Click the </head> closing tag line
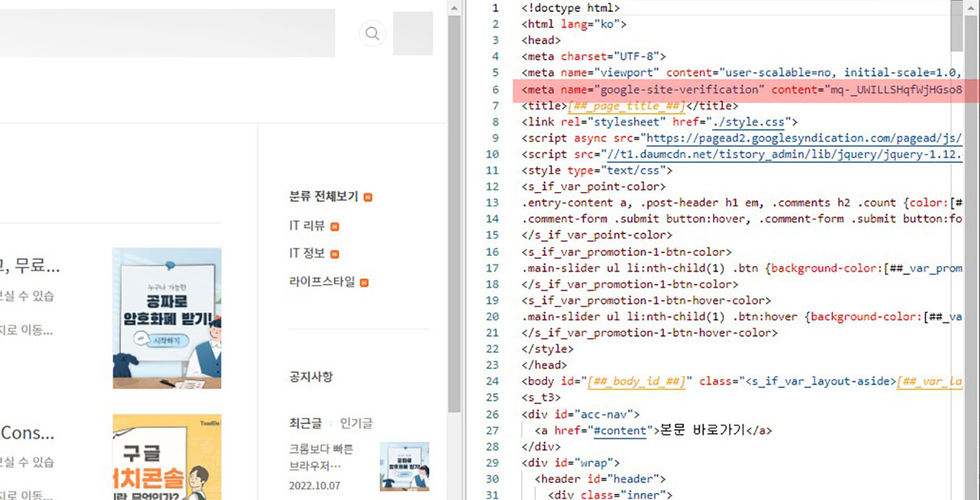This screenshot has width=980, height=500. [x=544, y=365]
